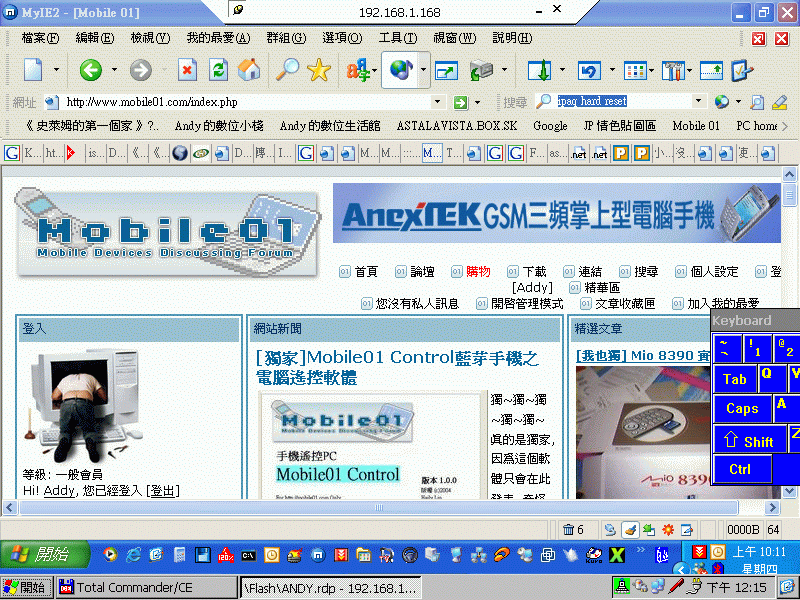Go forward with the grey arrow

pyautogui.click(x=140, y=70)
